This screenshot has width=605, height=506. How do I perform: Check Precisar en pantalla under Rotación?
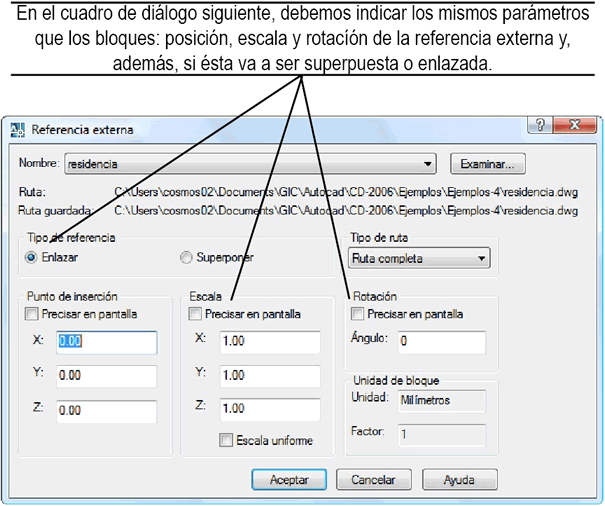[x=357, y=314]
